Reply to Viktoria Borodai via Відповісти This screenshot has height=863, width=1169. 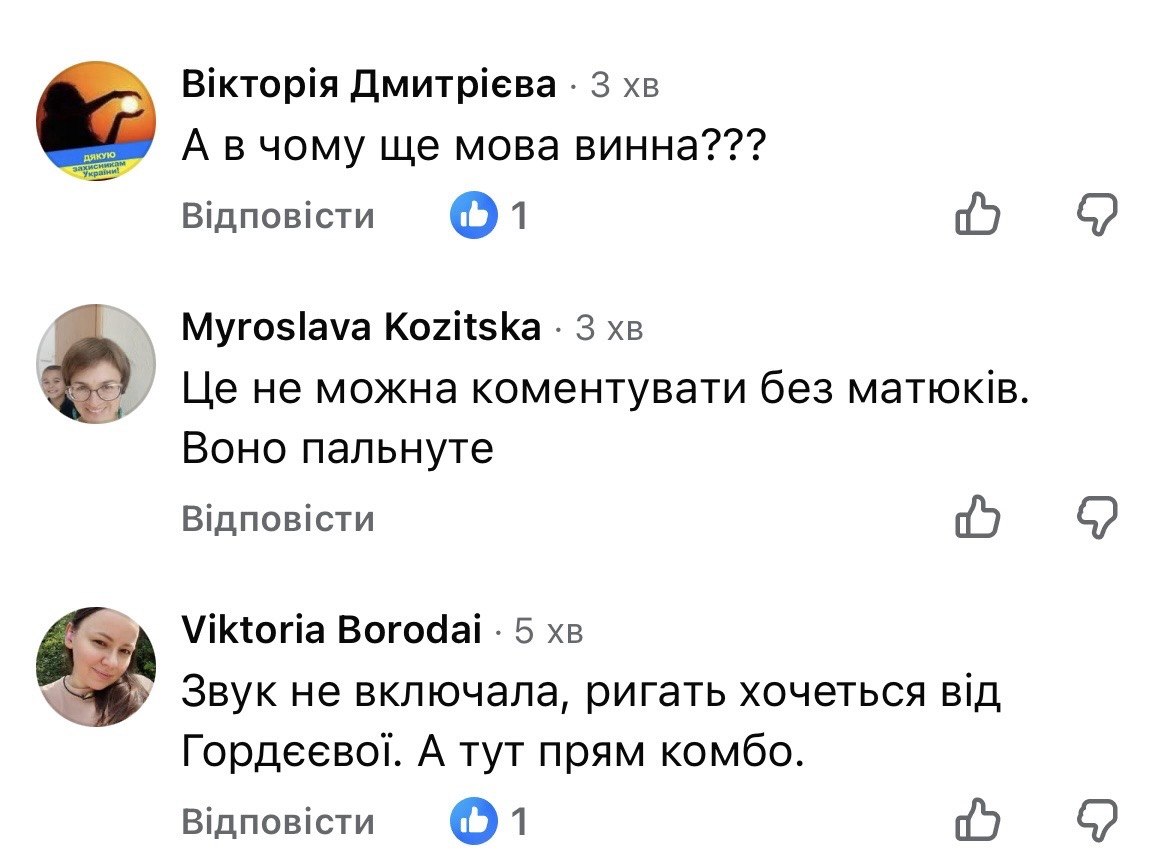[x=278, y=821]
